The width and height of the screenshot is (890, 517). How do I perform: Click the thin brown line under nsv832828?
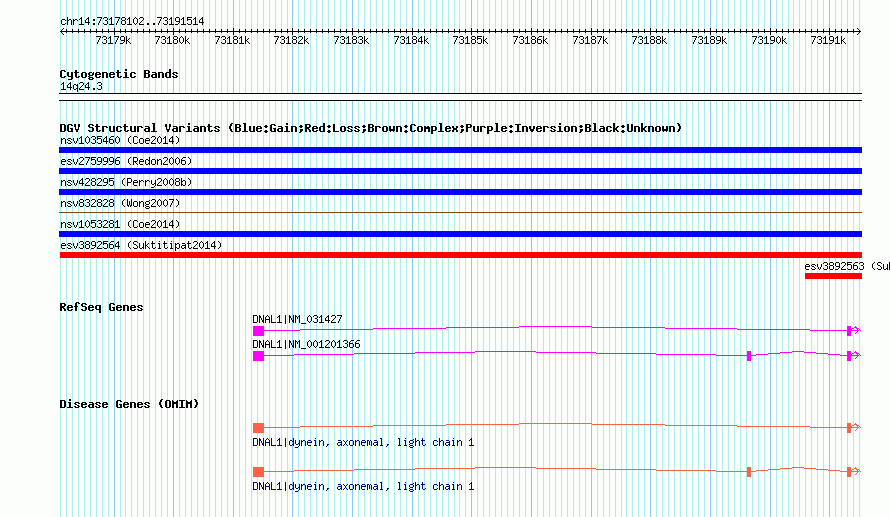pyautogui.click(x=460, y=213)
